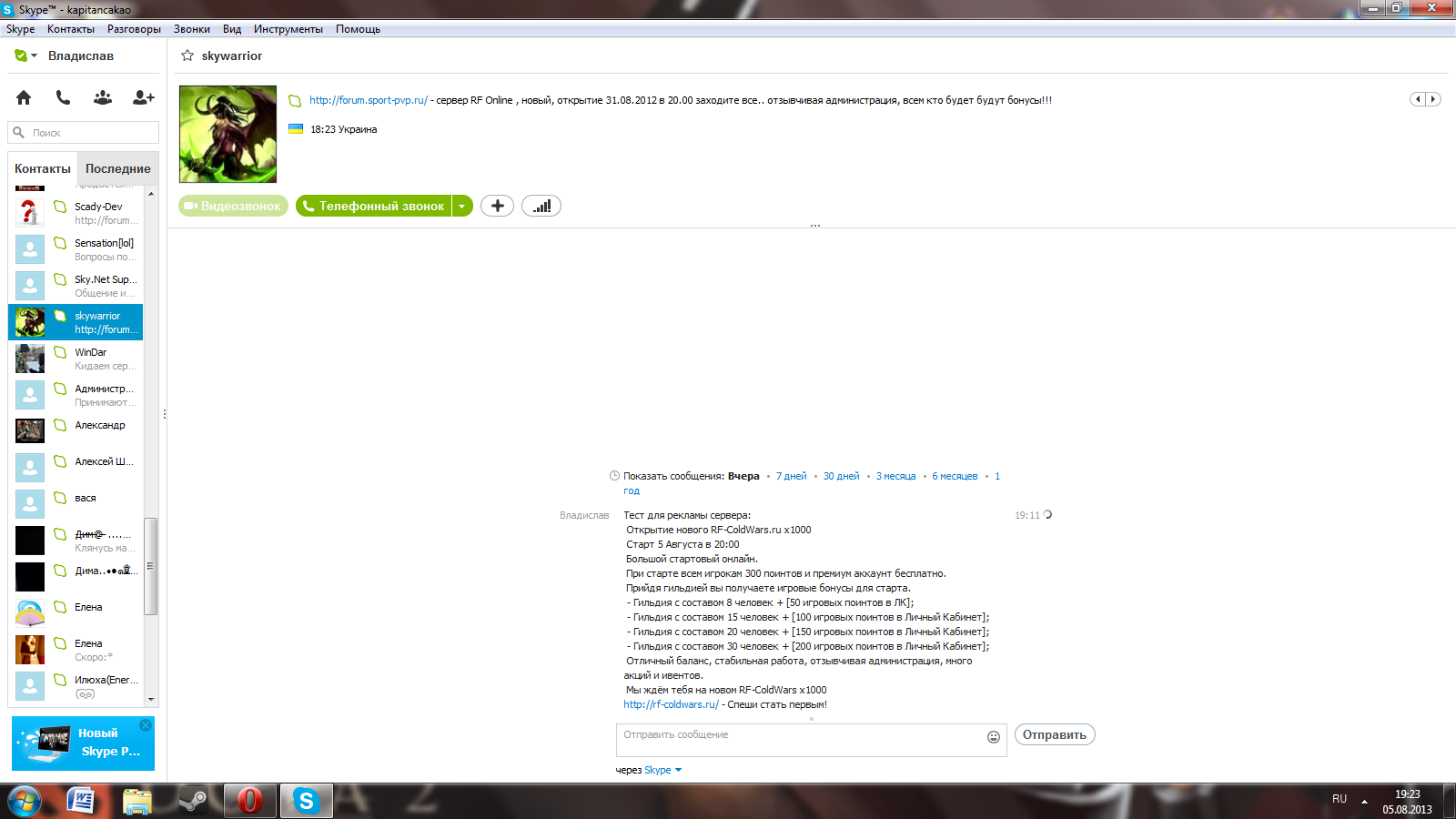The height and width of the screenshot is (819, 1456).
Task: Open call quality signal bars button
Action: (x=541, y=206)
